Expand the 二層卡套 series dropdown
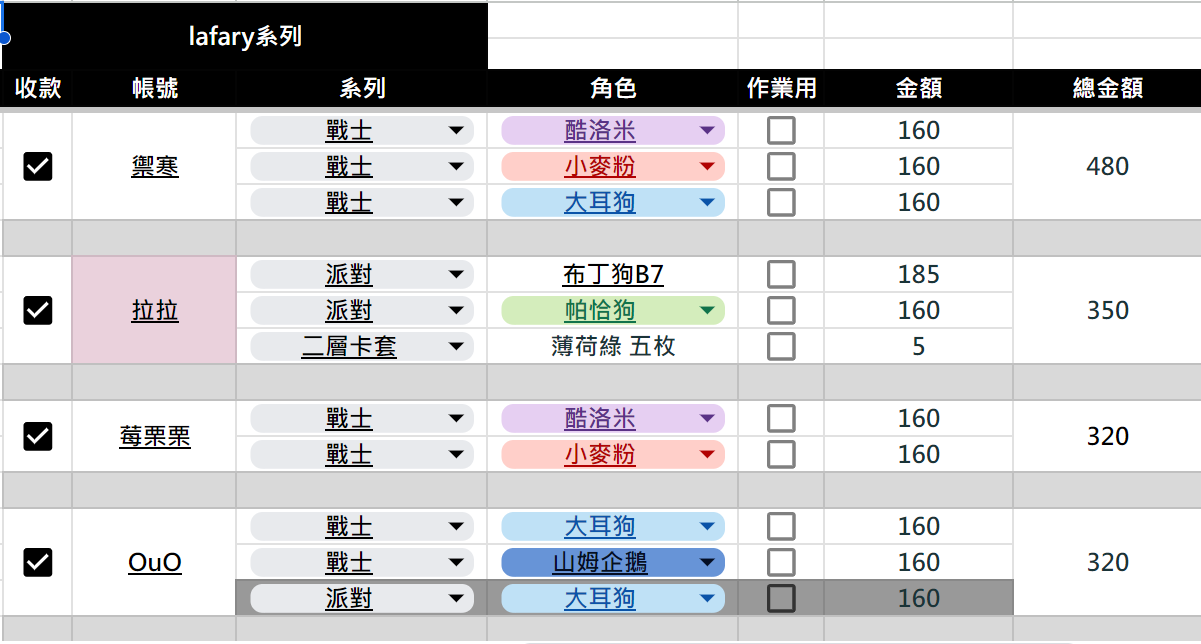Viewport: 1201px width, 644px height. click(x=361, y=346)
